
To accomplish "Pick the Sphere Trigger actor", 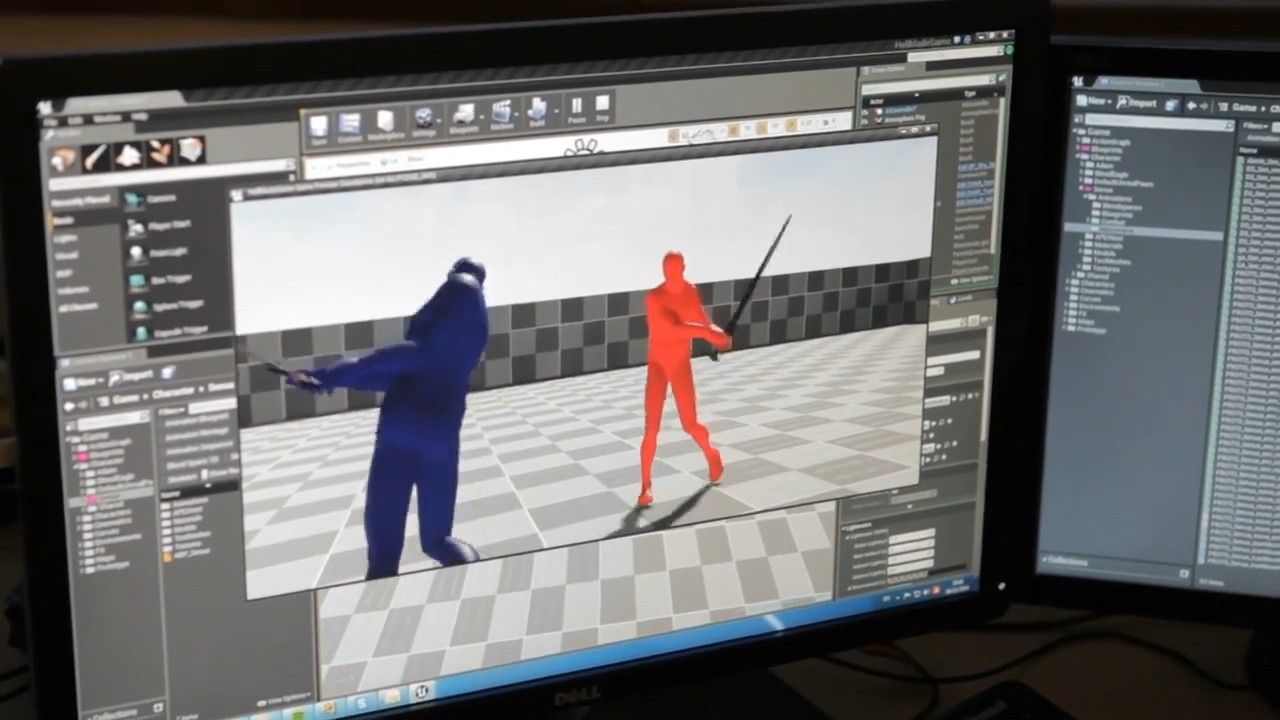I will point(165,305).
